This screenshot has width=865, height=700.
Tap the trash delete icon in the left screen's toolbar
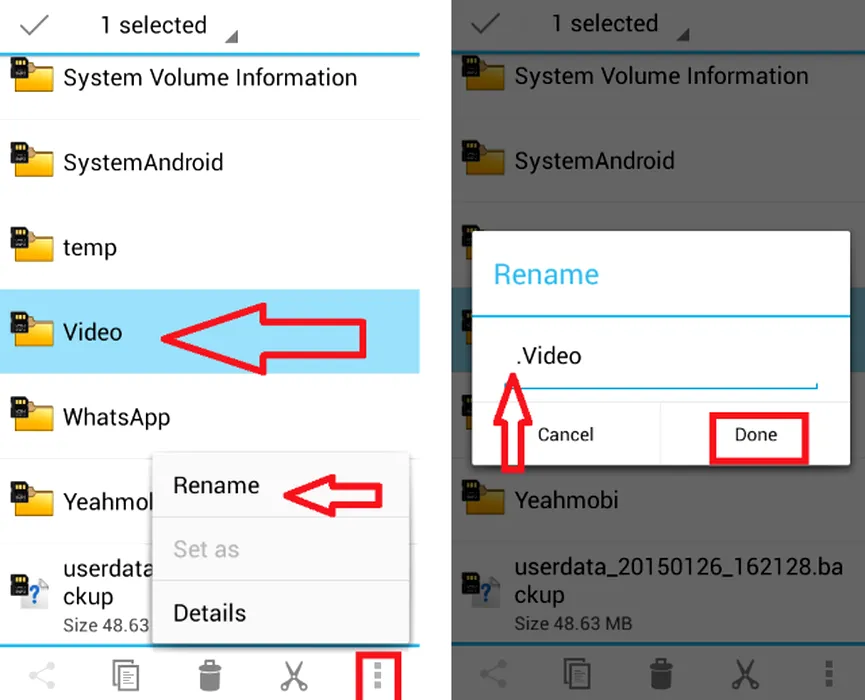pos(209,675)
